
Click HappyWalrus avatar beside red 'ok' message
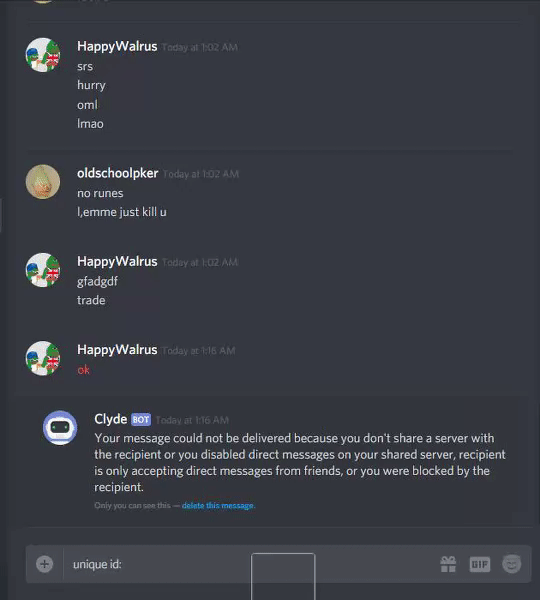pyautogui.click(x=43, y=358)
